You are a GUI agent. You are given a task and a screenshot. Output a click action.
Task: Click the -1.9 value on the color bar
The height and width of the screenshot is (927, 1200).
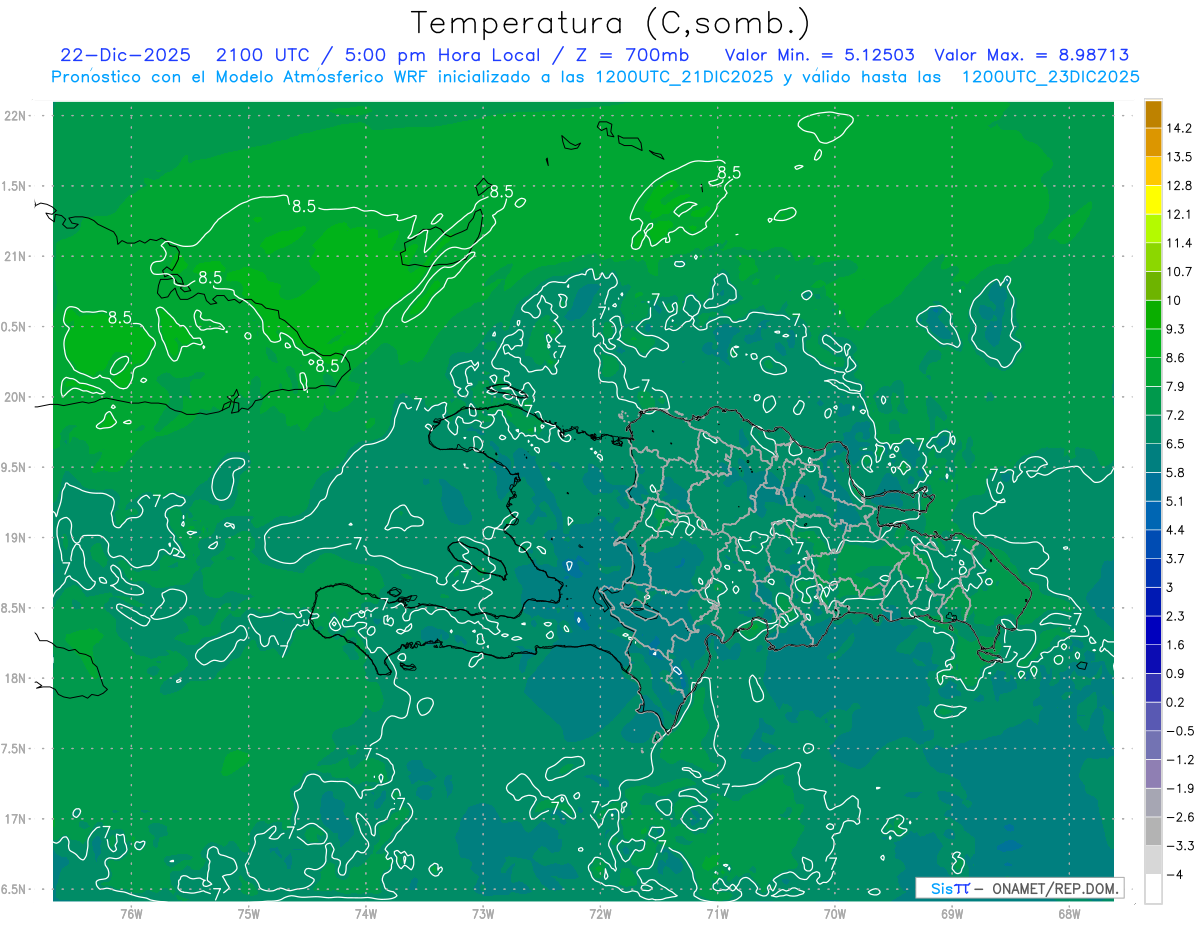tap(1179, 788)
